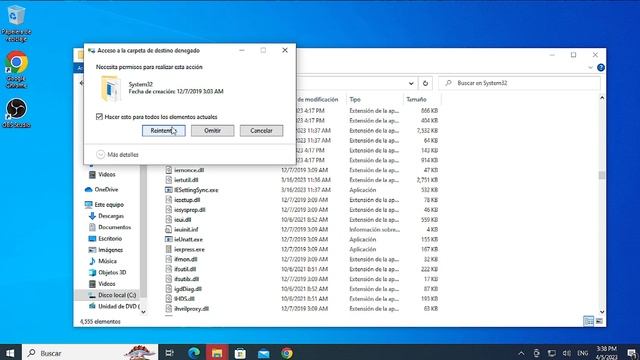The height and width of the screenshot is (360, 640).
Task: Open Documentos in the navigation pane
Action: [x=114, y=227]
